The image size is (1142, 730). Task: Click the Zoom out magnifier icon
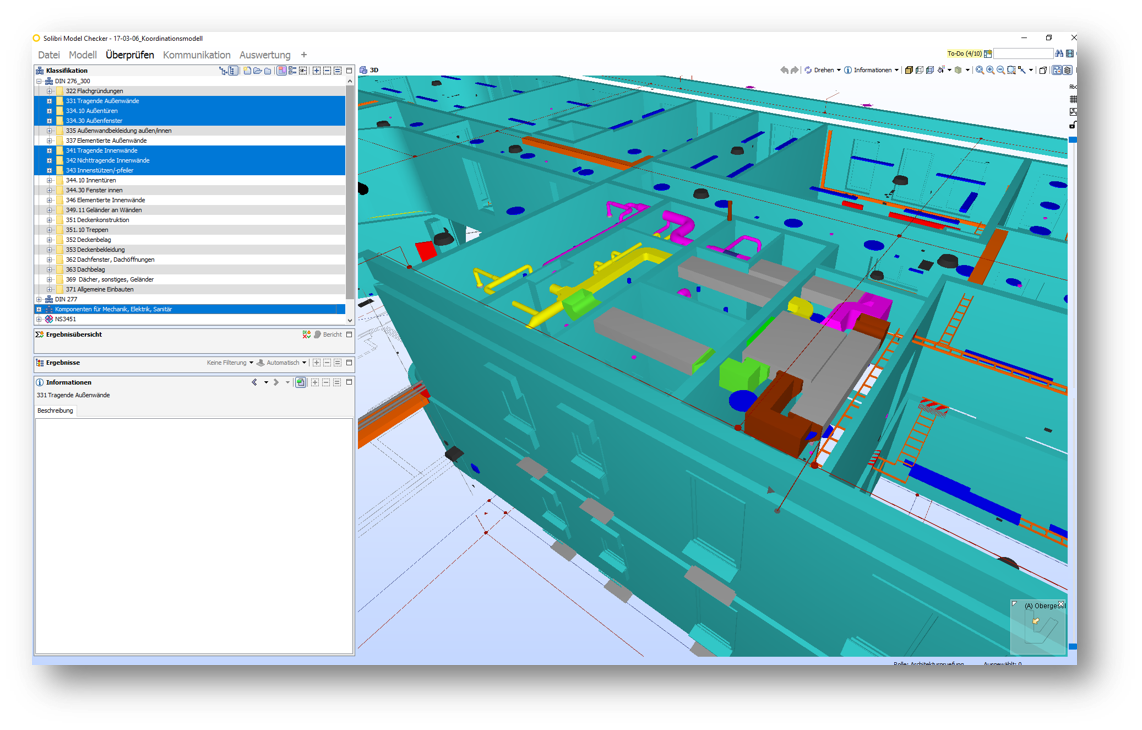[1001, 70]
